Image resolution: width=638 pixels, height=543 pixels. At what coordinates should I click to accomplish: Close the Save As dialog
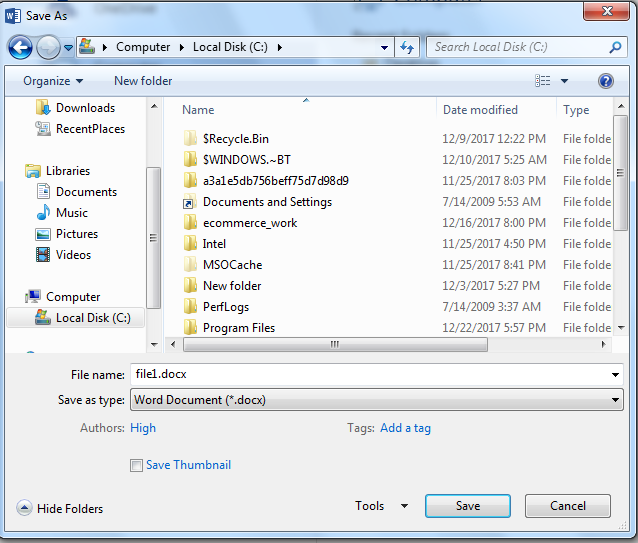click(606, 11)
